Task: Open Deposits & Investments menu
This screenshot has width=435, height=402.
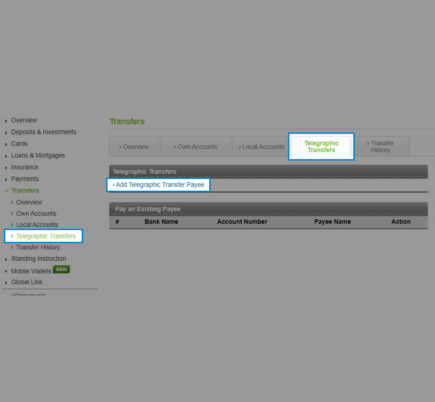Action: pos(43,132)
